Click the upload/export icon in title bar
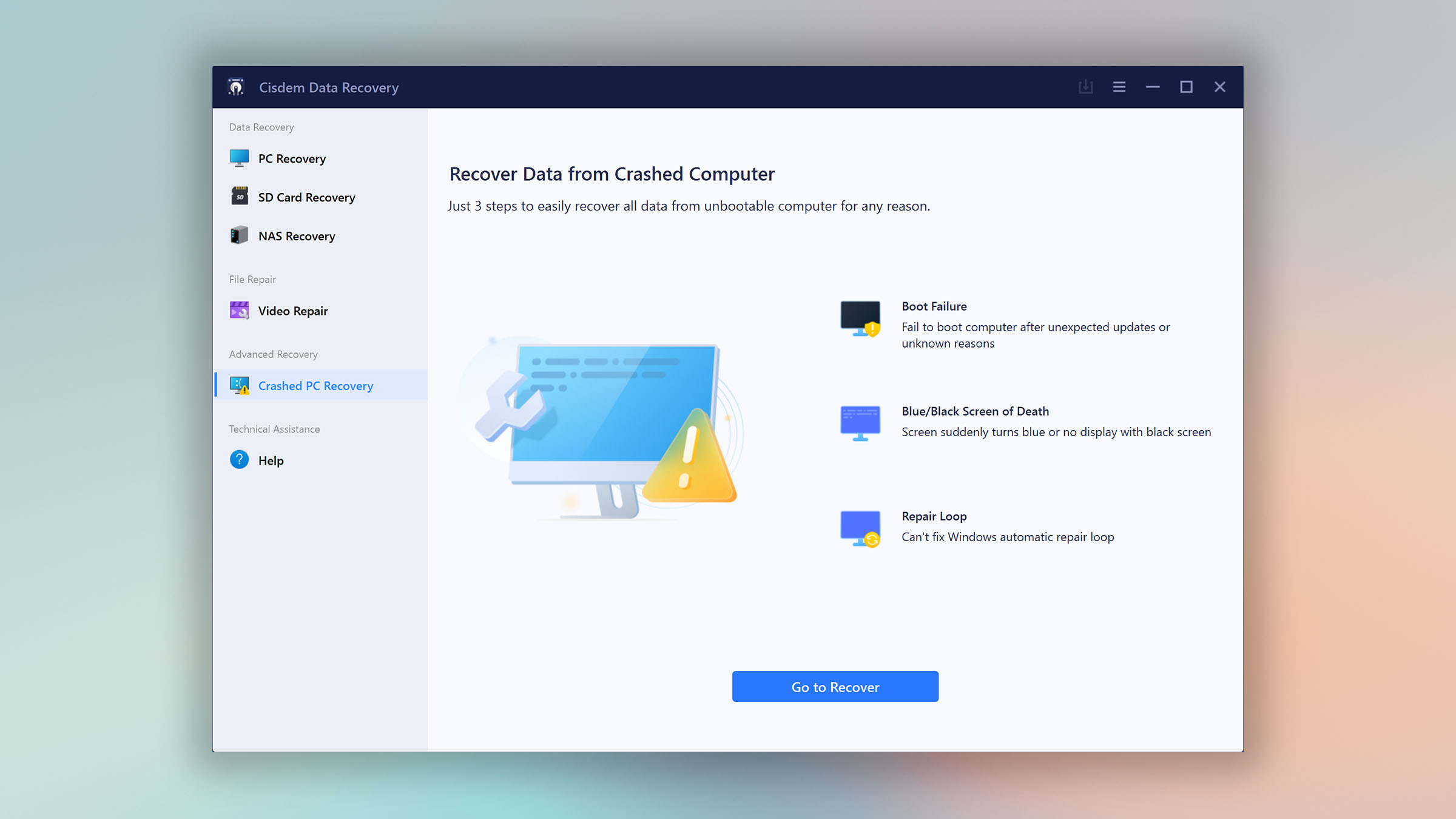 click(x=1086, y=87)
